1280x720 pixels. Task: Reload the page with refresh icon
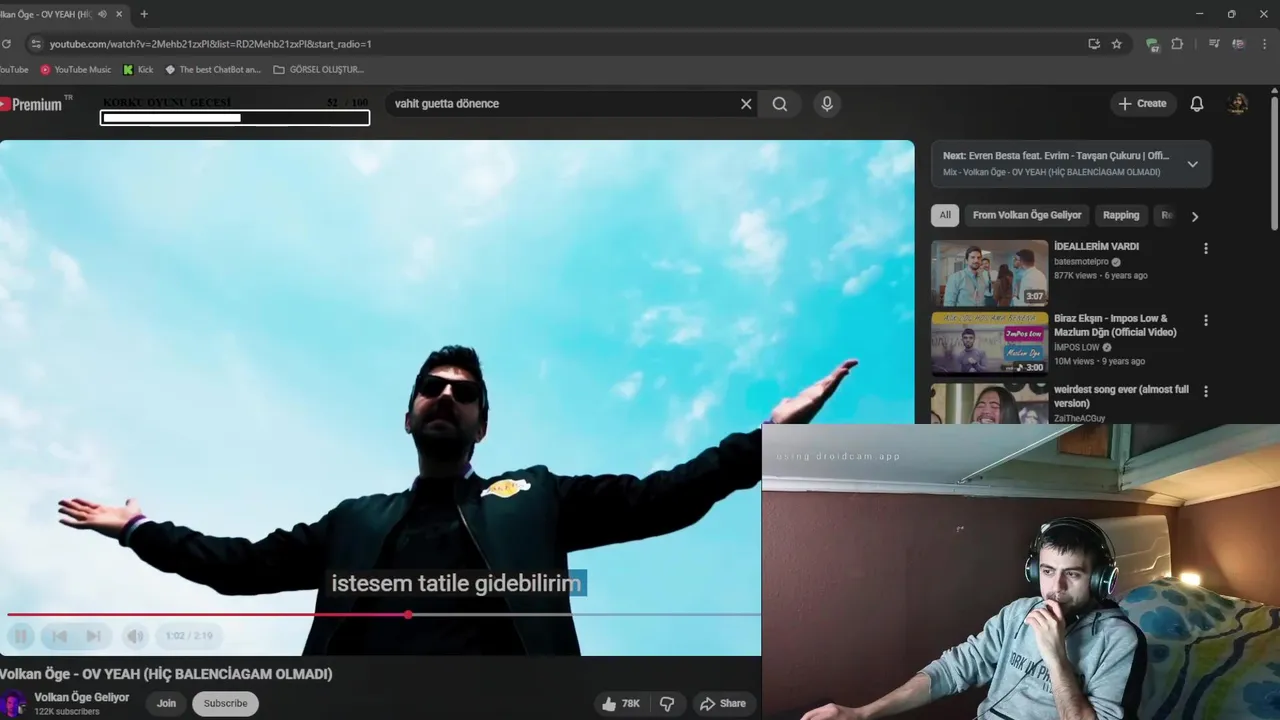(6, 44)
